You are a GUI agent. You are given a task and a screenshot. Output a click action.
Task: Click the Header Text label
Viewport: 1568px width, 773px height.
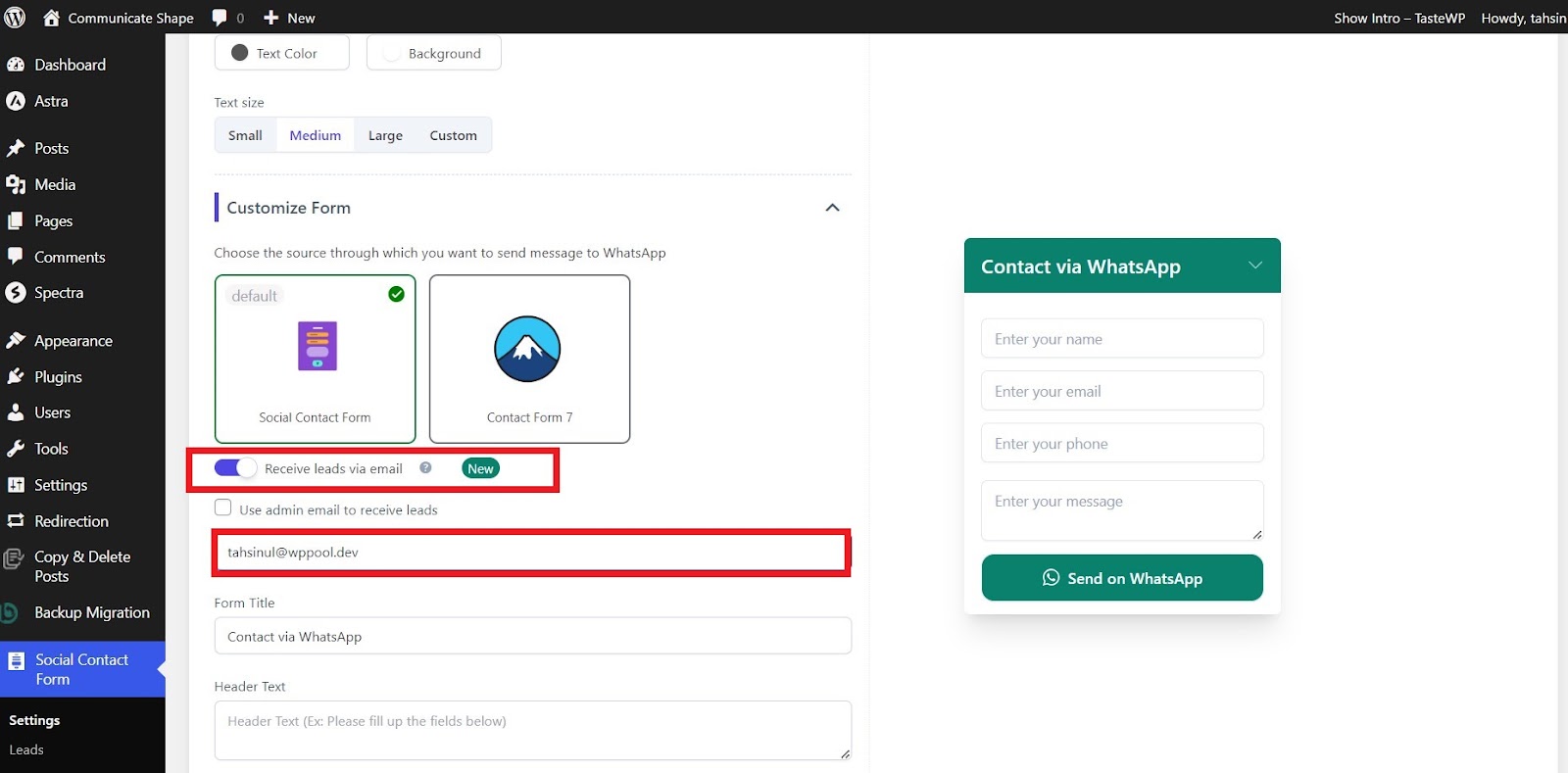pyautogui.click(x=250, y=686)
